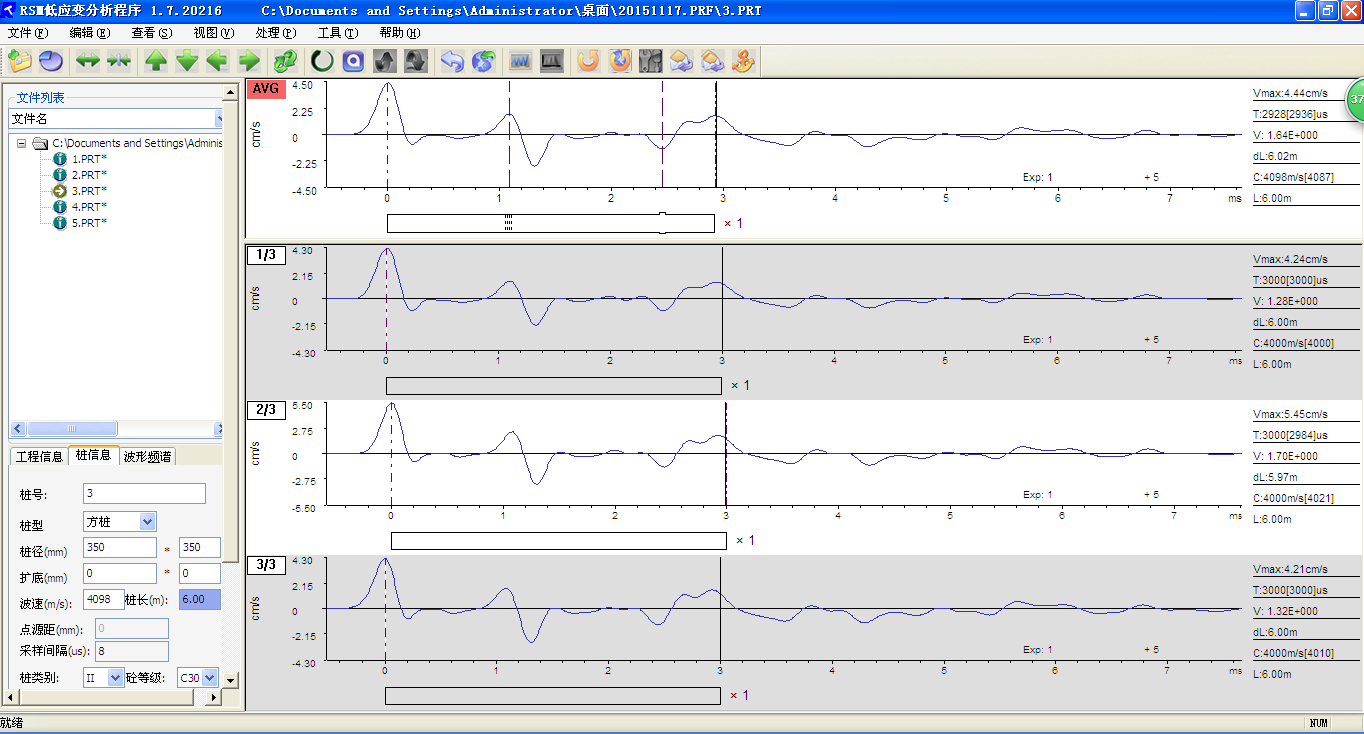Click the dark green circular ring icon

[x=322, y=61]
